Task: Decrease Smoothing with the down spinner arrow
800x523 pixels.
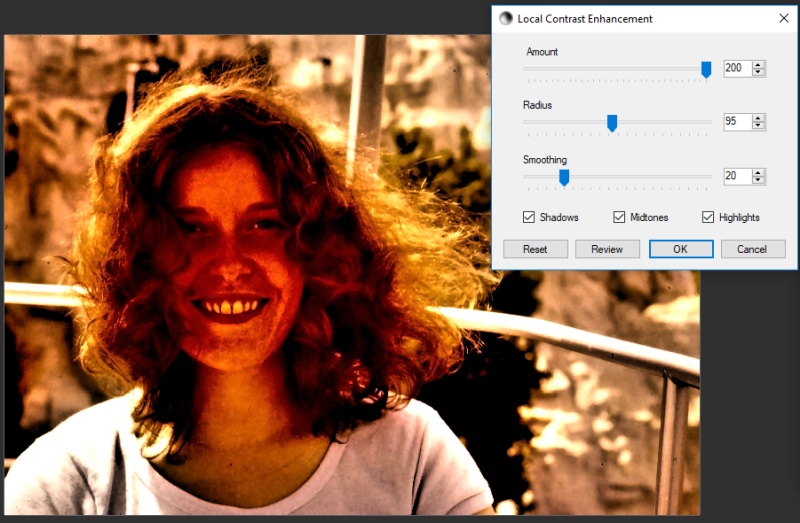Action: tap(759, 180)
